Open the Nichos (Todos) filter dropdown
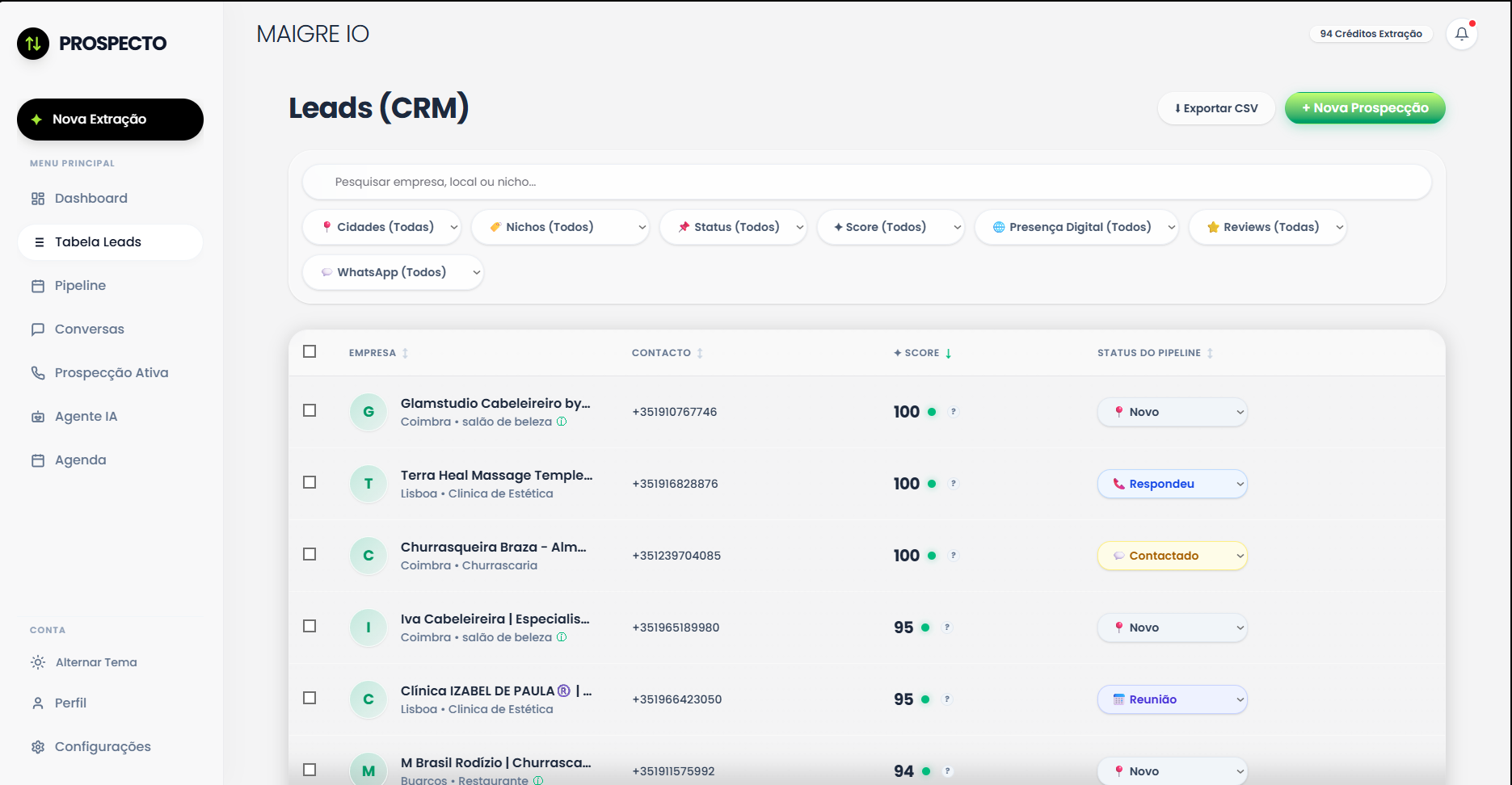The height and width of the screenshot is (785, 1512). pos(561,227)
